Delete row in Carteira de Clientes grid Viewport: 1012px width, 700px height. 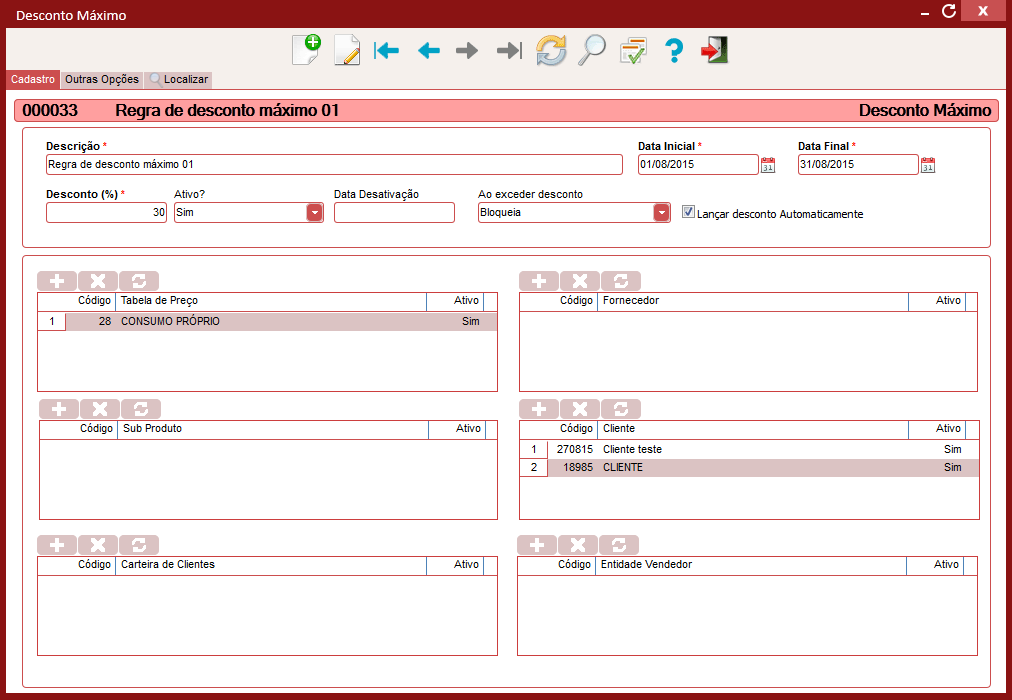click(x=98, y=545)
